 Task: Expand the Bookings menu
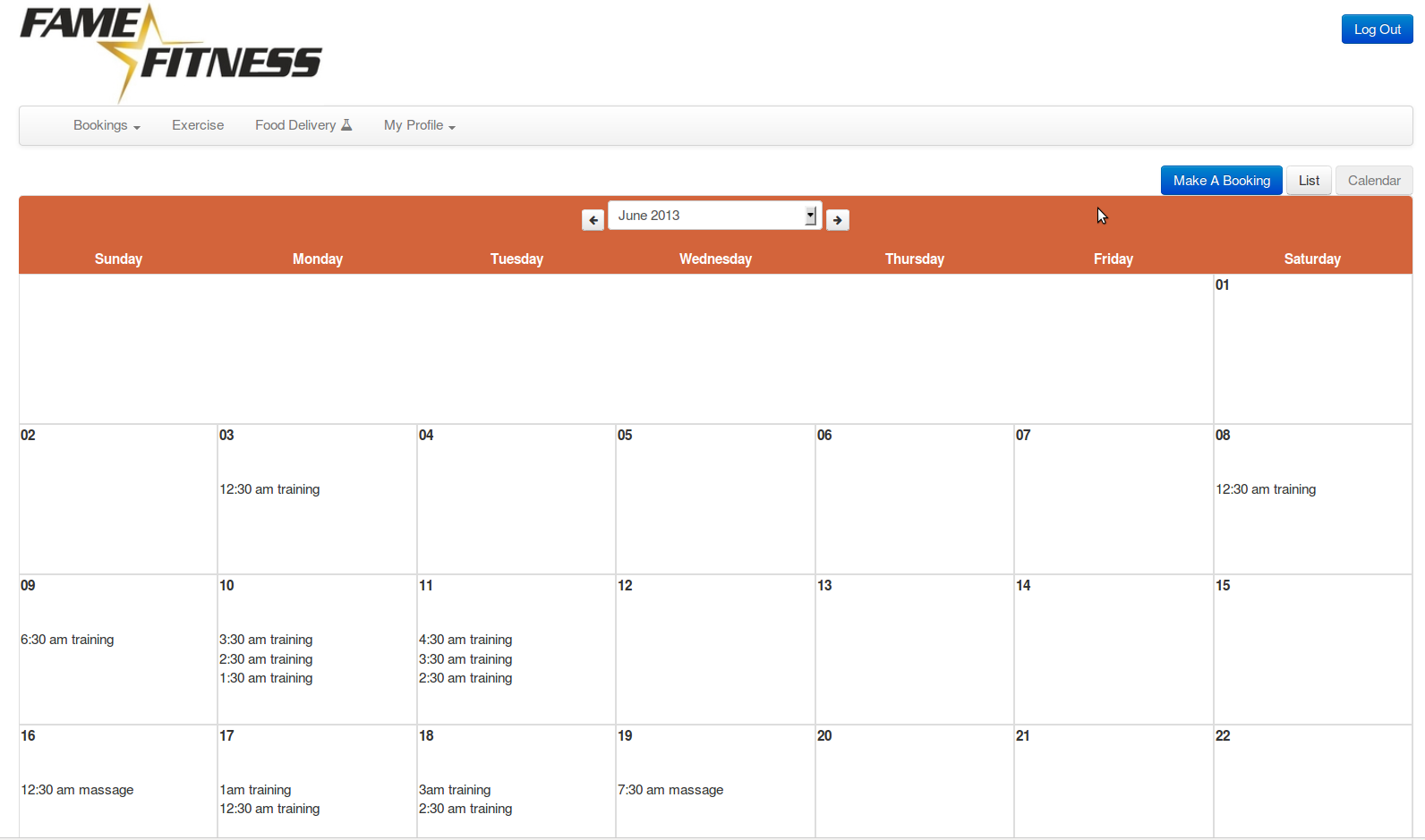(x=107, y=125)
